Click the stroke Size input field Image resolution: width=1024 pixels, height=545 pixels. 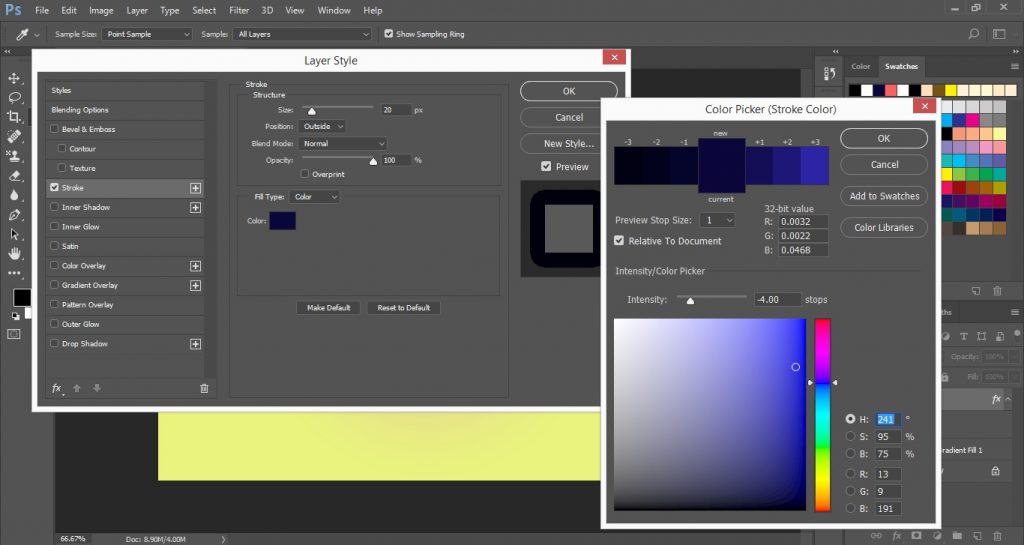396,110
